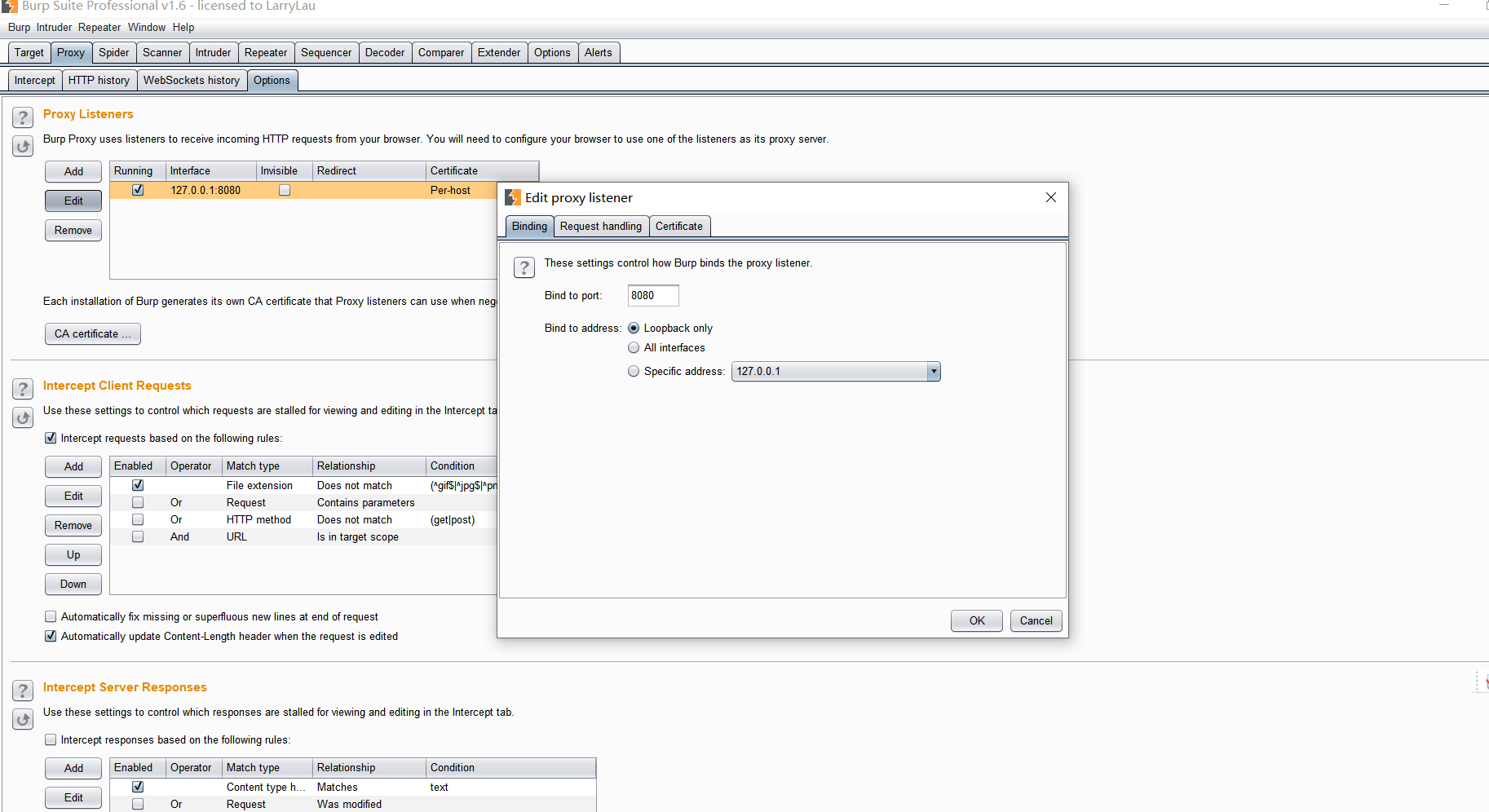Screen dimensions: 1489x812
Task: Move selected client rule Down
Action: 73,584
